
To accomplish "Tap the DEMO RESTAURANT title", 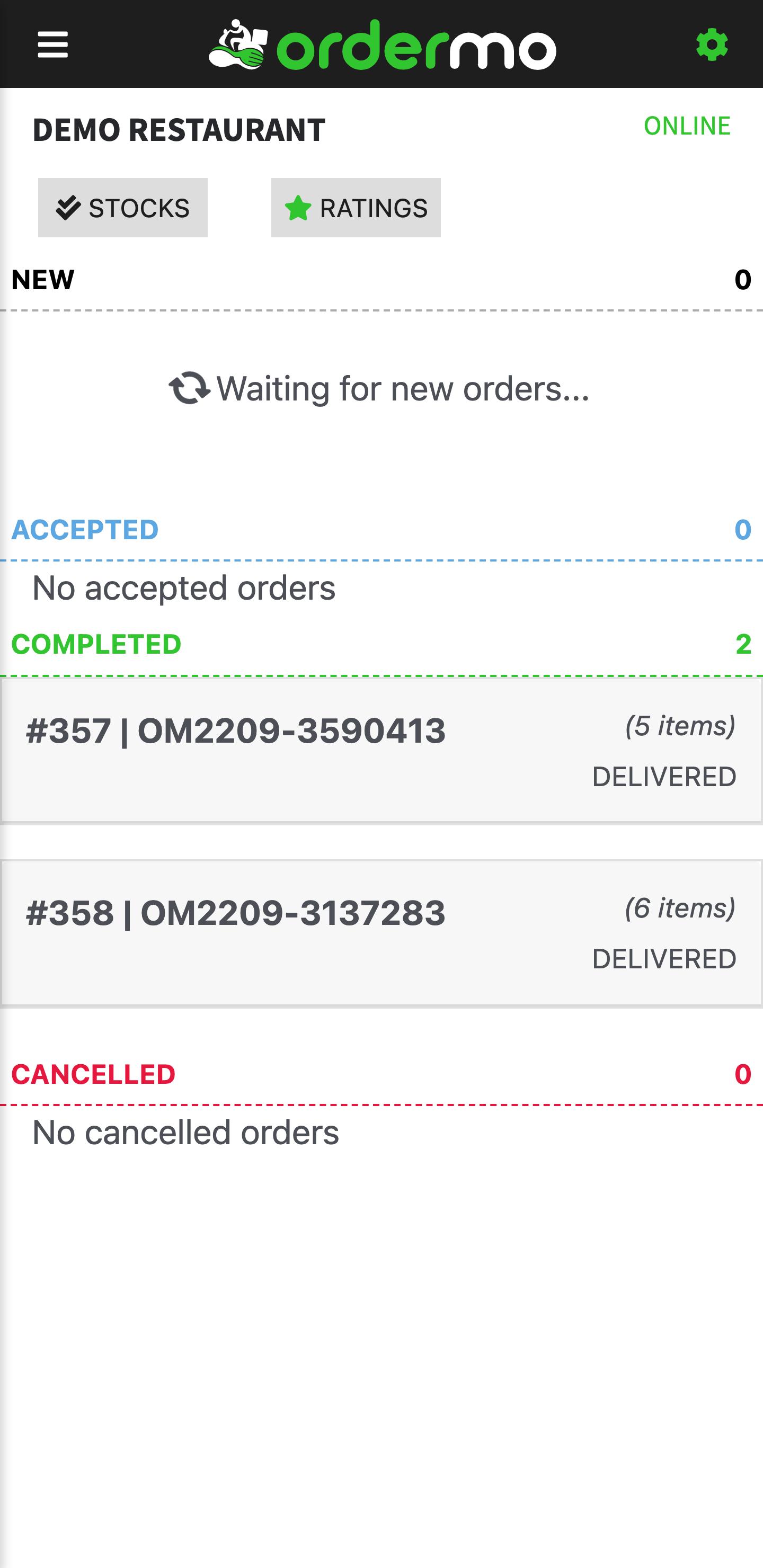I will tap(179, 130).
